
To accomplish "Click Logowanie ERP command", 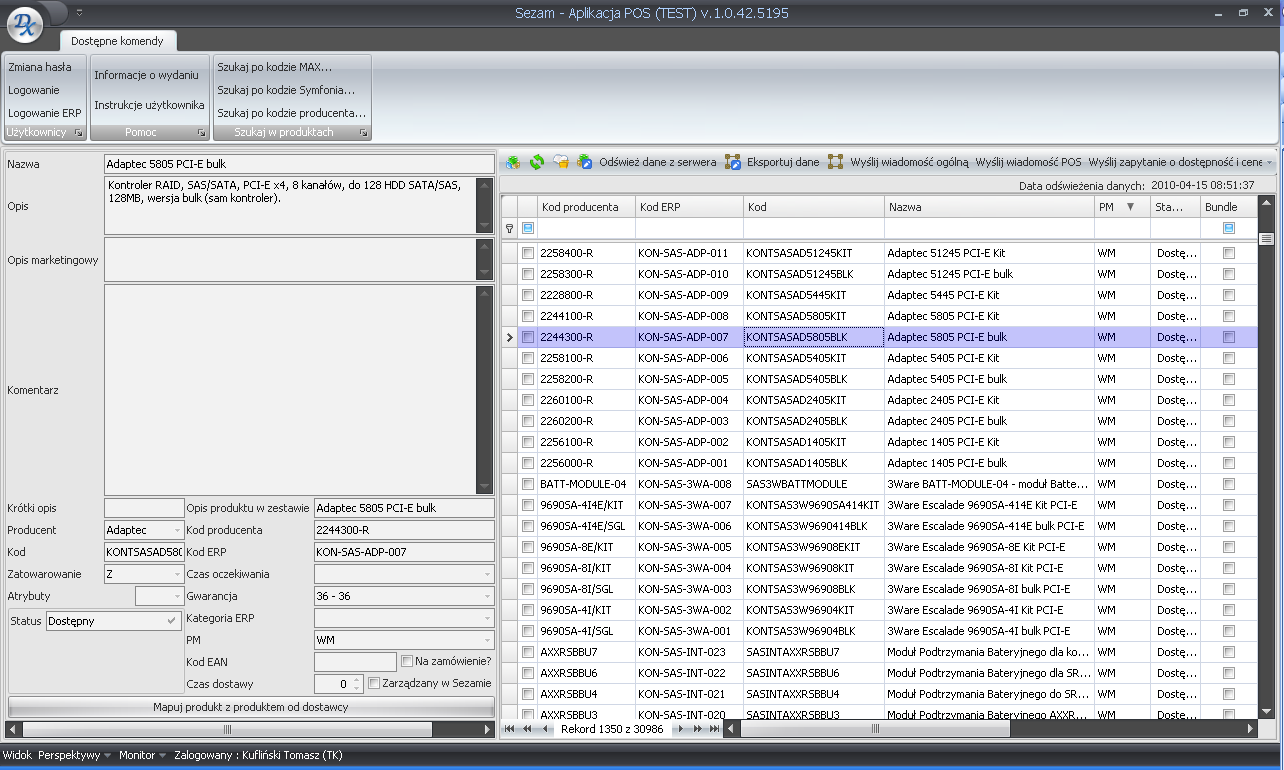I will click(45, 113).
